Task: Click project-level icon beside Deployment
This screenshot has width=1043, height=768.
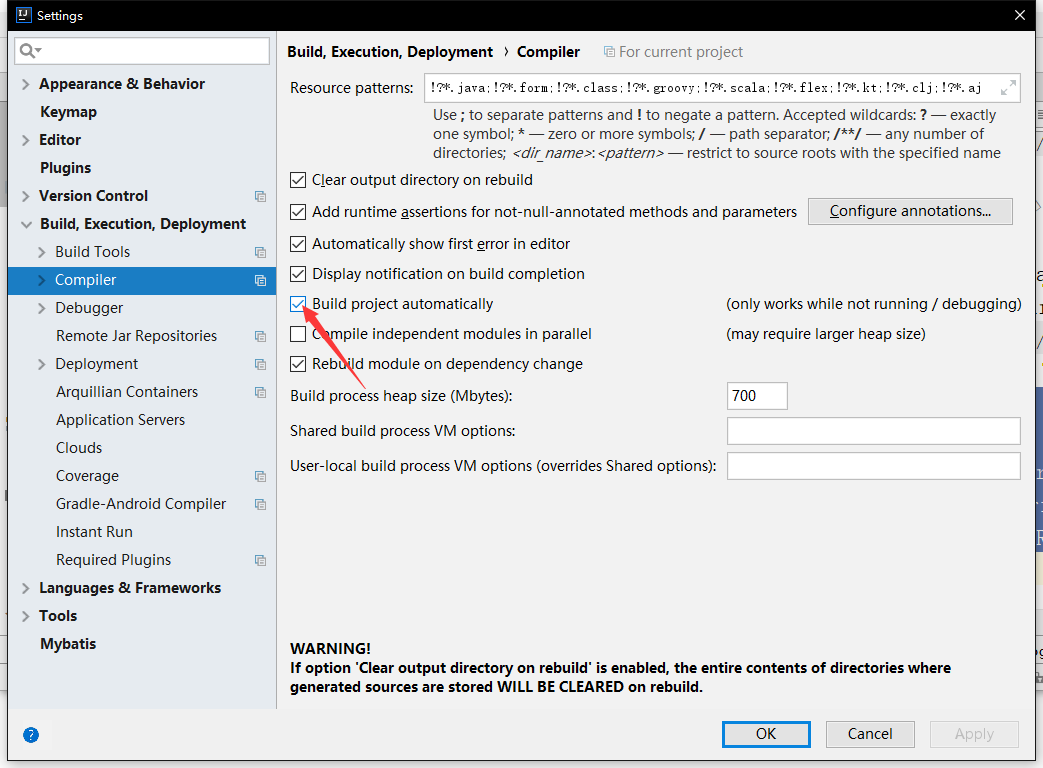Action: [260, 364]
